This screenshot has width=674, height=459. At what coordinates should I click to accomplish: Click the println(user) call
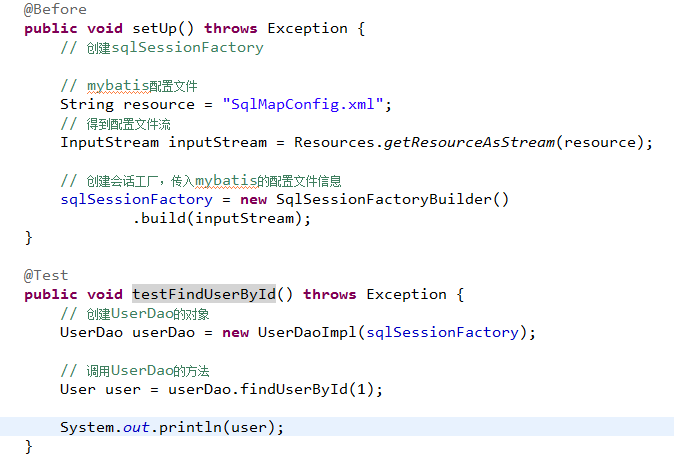click(x=217, y=428)
